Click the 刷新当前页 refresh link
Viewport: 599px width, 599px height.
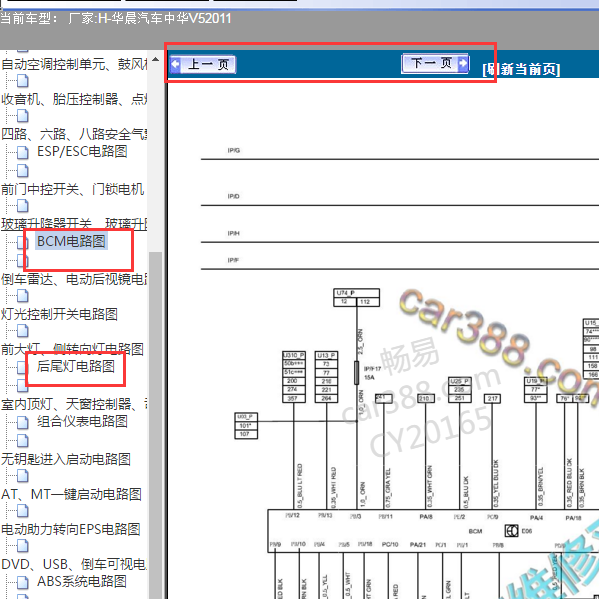pyautogui.click(x=521, y=70)
